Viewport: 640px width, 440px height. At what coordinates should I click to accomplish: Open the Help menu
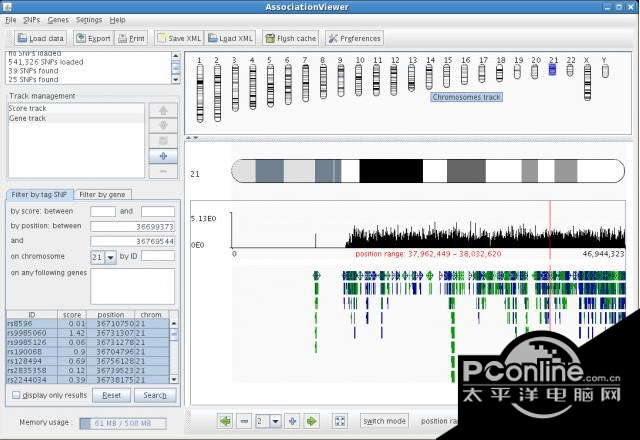pos(118,20)
